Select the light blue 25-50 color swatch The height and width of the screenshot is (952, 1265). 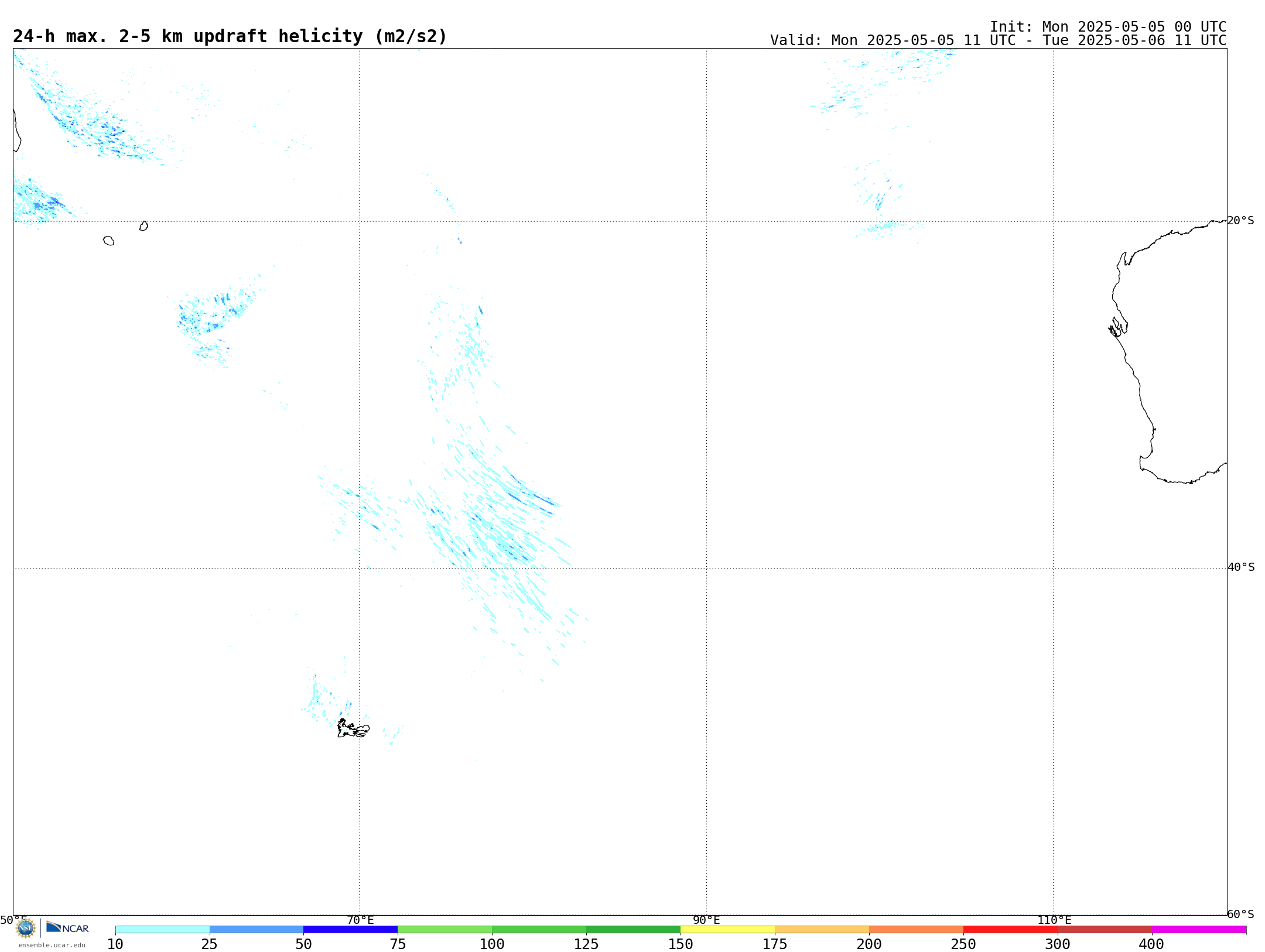click(257, 929)
